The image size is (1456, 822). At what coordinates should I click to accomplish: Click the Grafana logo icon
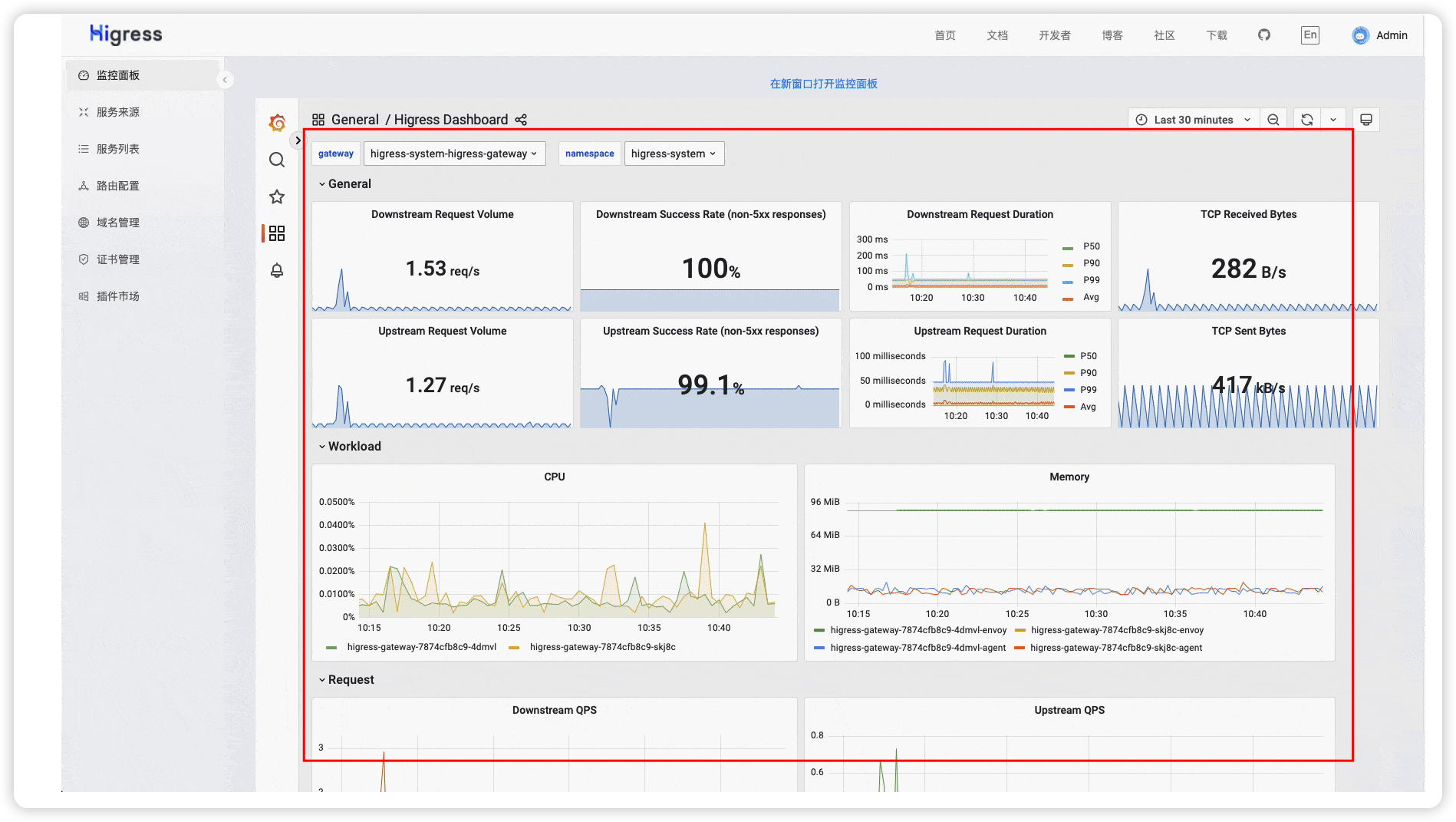[277, 123]
